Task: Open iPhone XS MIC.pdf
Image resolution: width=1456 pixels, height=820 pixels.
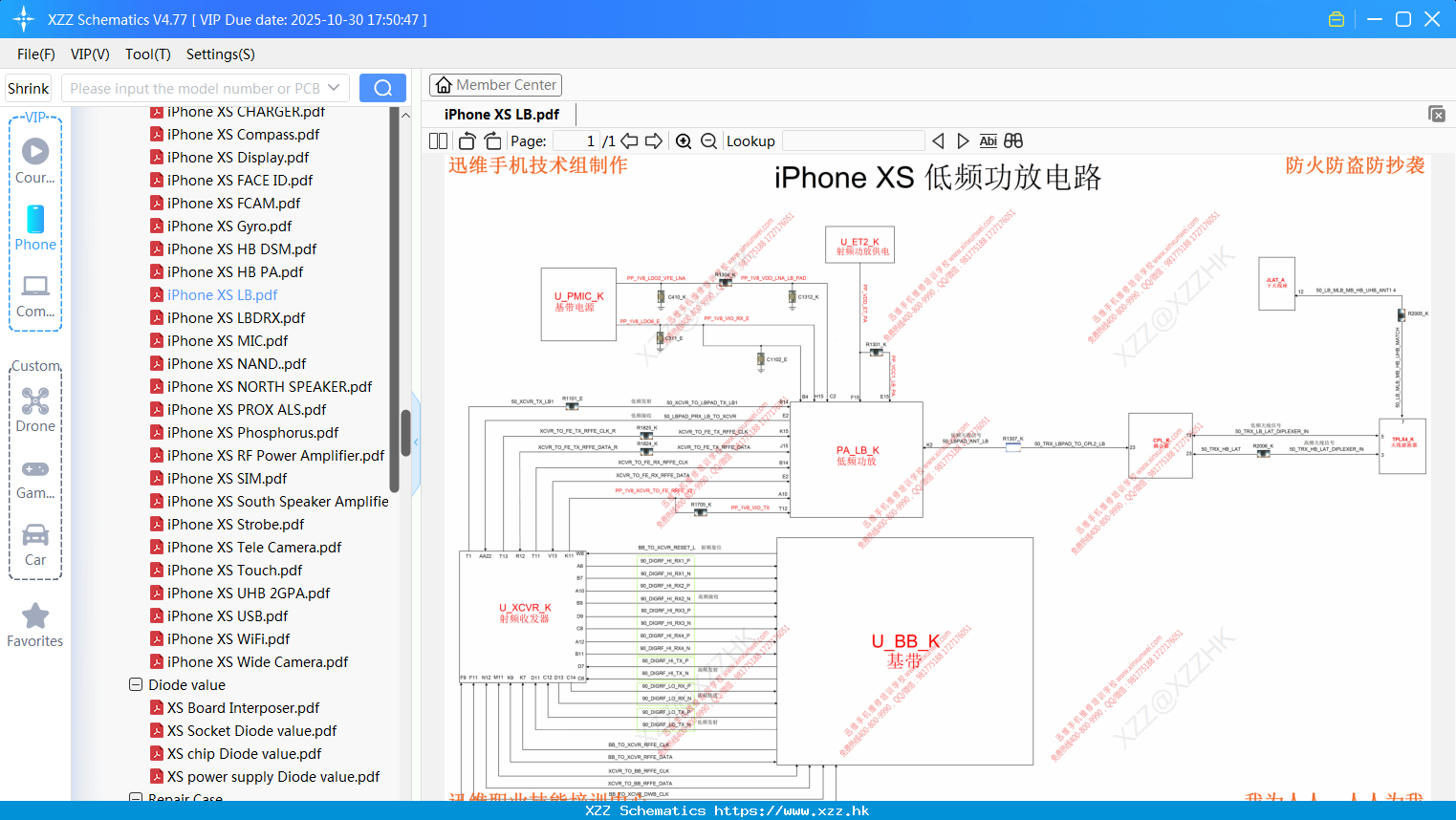Action: point(228,340)
